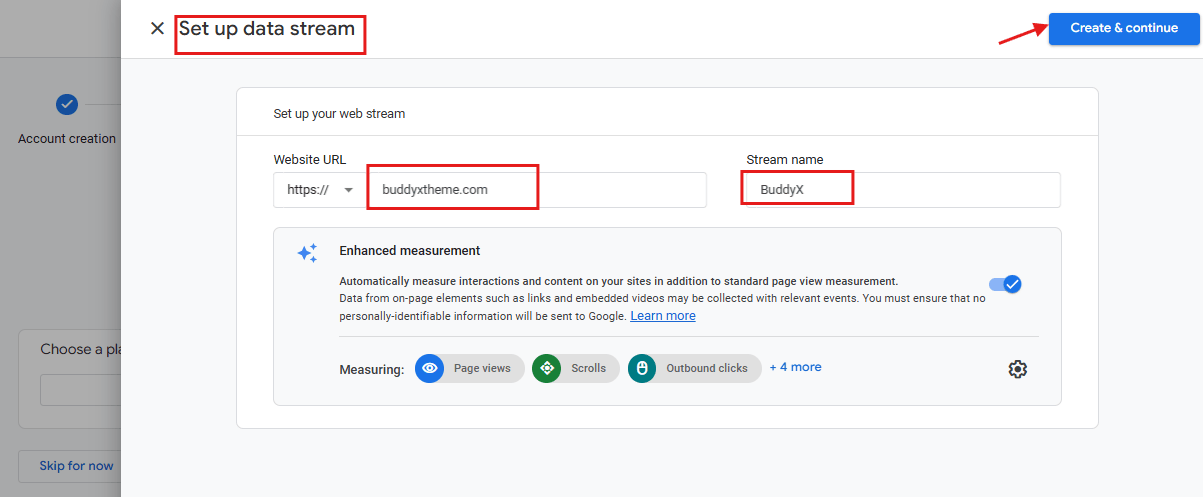Click Account creation step checkmark icon
The width and height of the screenshot is (1203, 497).
(66, 104)
